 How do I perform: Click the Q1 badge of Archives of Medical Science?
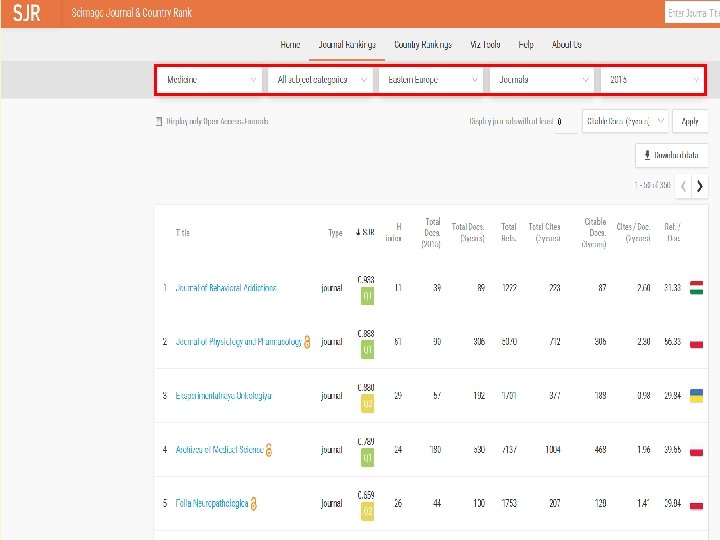tap(367, 457)
